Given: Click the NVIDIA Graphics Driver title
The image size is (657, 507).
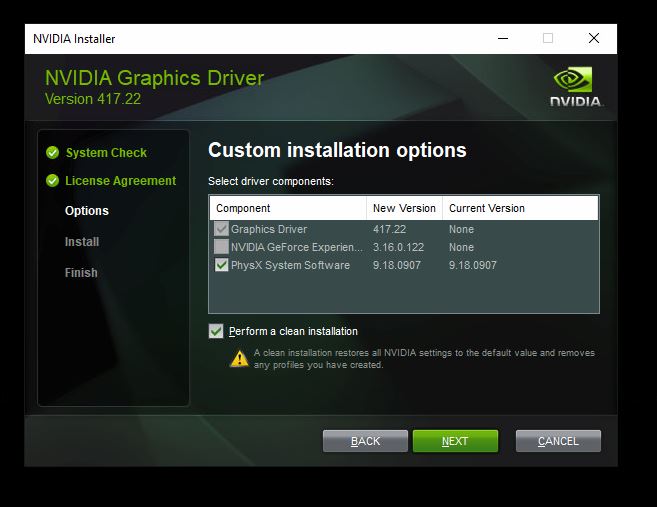Looking at the screenshot, I should (x=155, y=78).
